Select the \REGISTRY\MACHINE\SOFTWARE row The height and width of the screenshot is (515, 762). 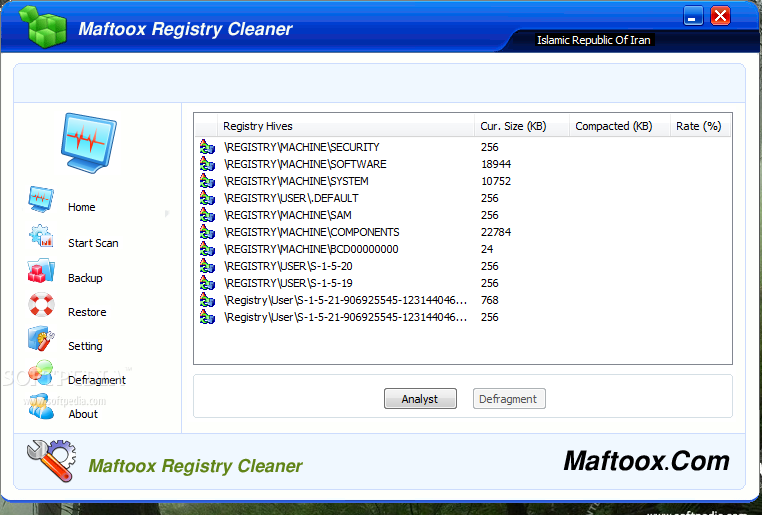464,164
